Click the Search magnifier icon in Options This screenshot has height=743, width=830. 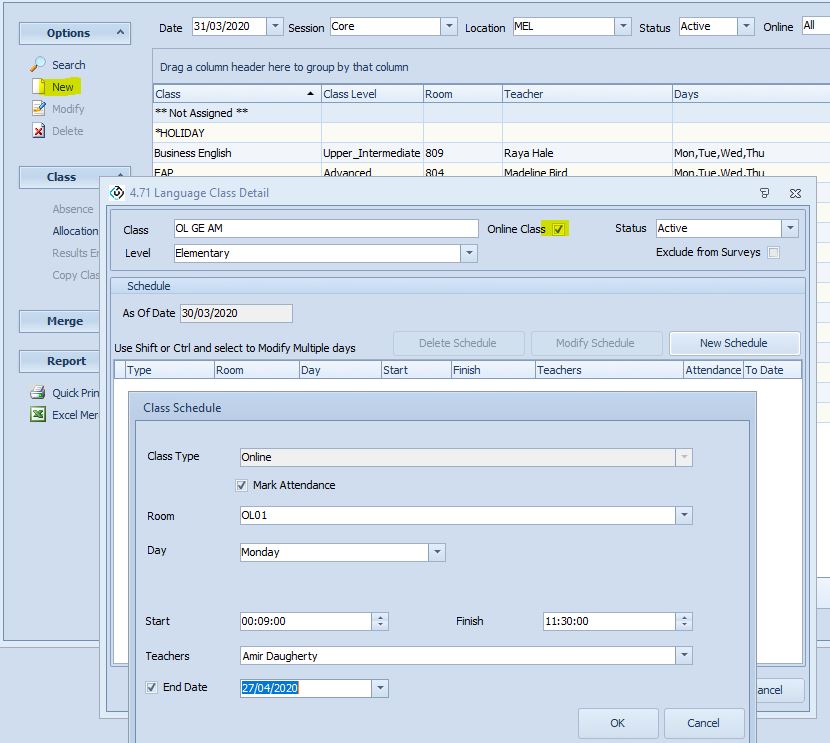click(38, 65)
